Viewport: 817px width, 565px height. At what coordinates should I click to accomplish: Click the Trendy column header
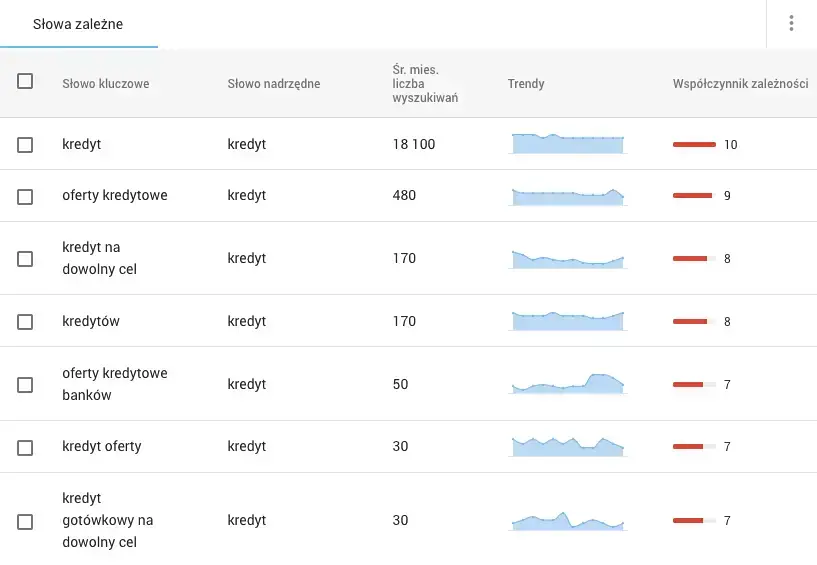pos(526,84)
